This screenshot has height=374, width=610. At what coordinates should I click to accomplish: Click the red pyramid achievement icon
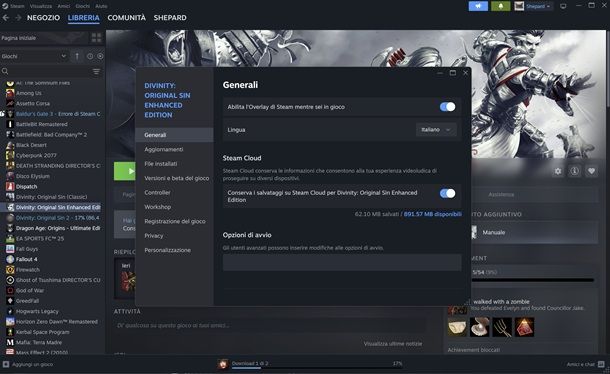pos(524,327)
